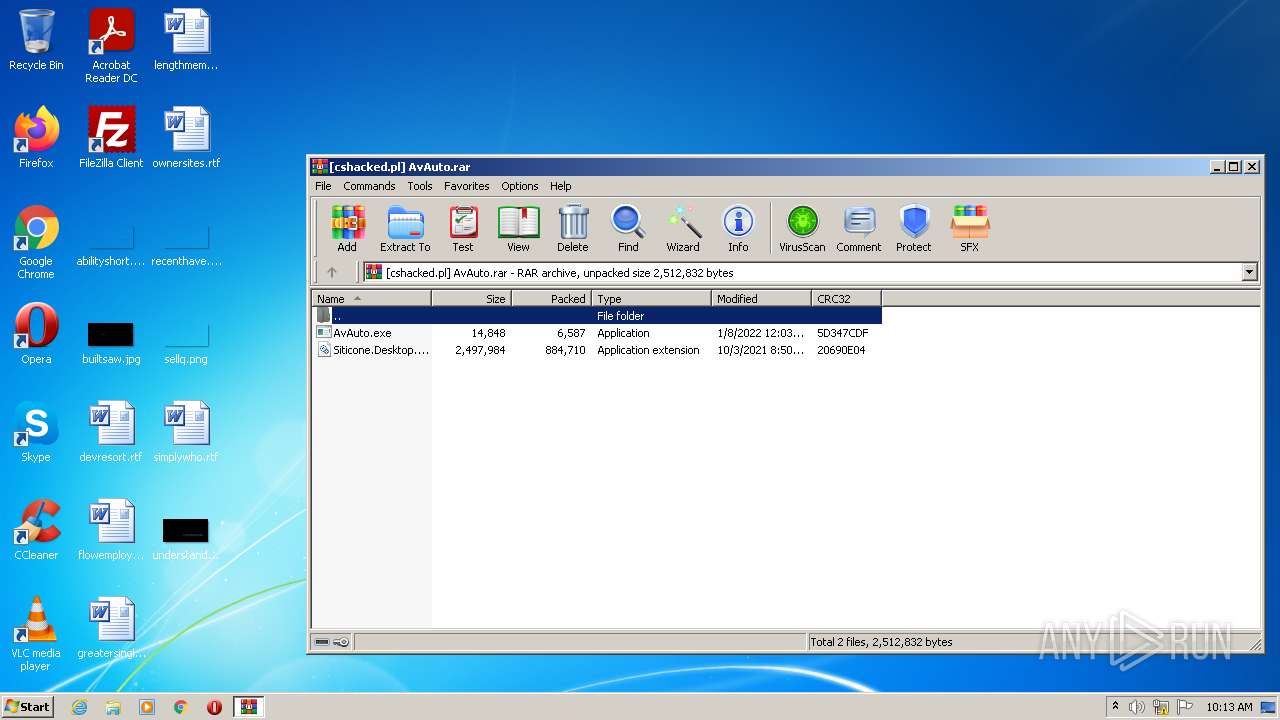Open the Commands menu
The height and width of the screenshot is (720, 1280).
(x=369, y=186)
